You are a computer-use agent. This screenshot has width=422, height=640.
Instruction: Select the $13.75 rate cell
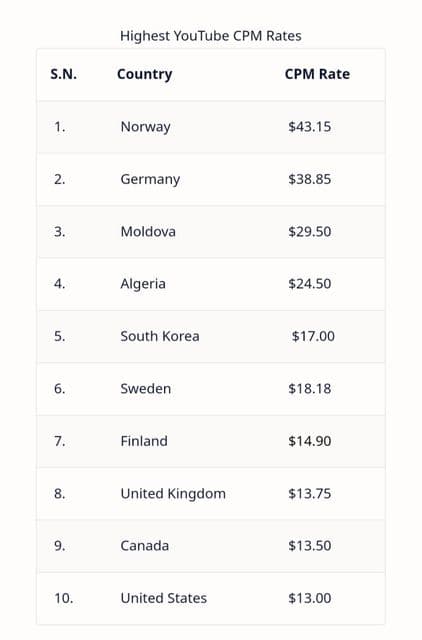pos(309,493)
